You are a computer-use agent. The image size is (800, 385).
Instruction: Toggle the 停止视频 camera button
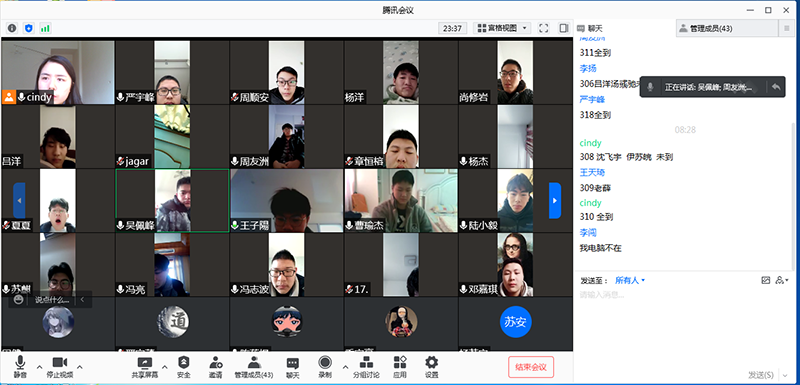[x=60, y=367]
